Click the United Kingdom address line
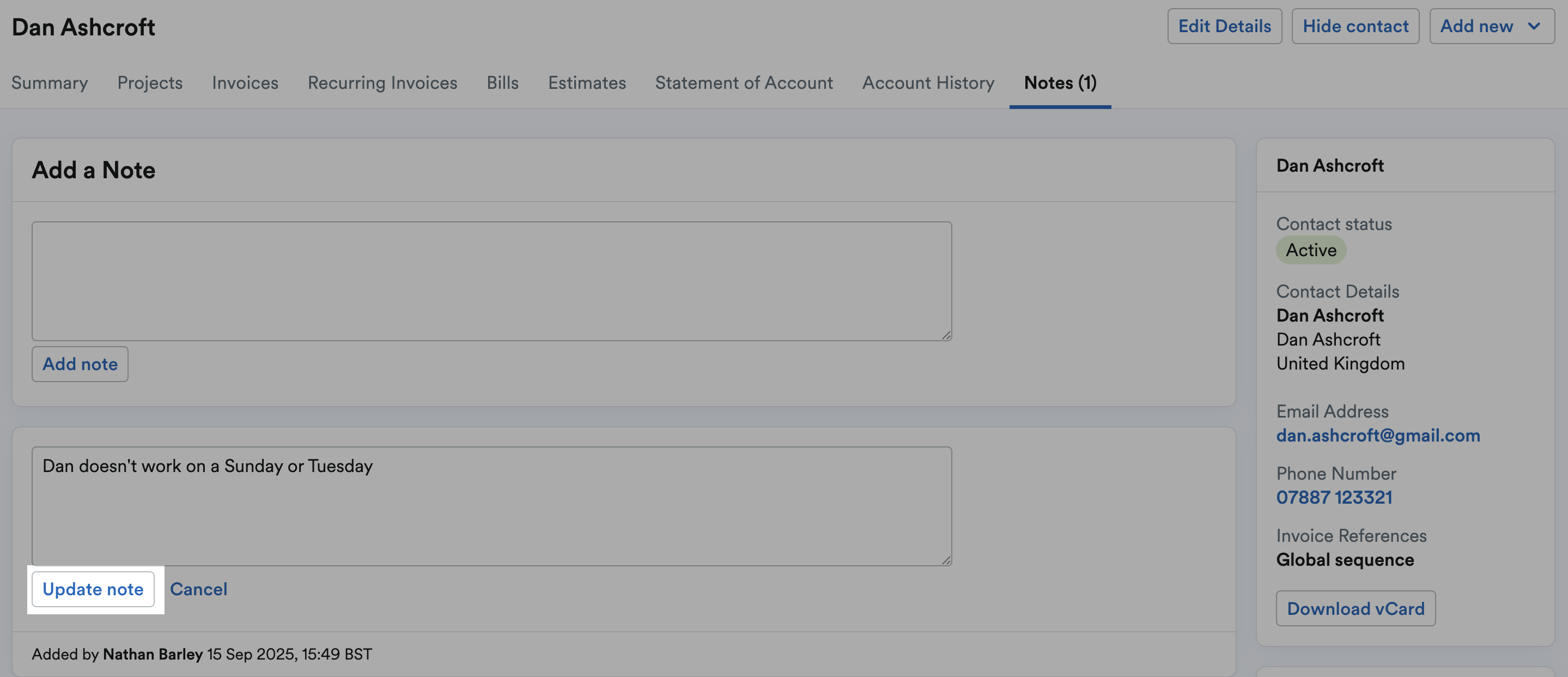Screen dimensions: 1568x677 pyautogui.click(x=1340, y=364)
